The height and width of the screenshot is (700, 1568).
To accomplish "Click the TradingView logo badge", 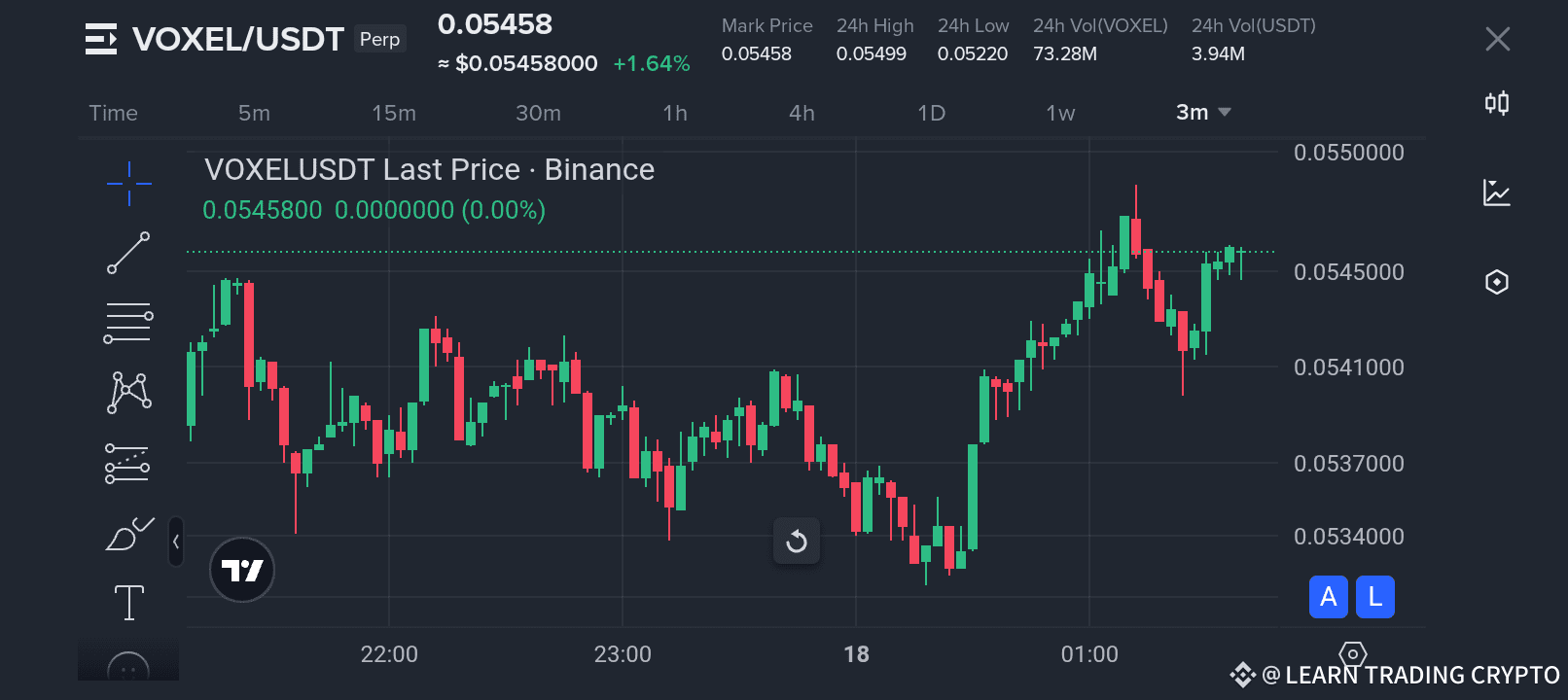I will pos(242,570).
